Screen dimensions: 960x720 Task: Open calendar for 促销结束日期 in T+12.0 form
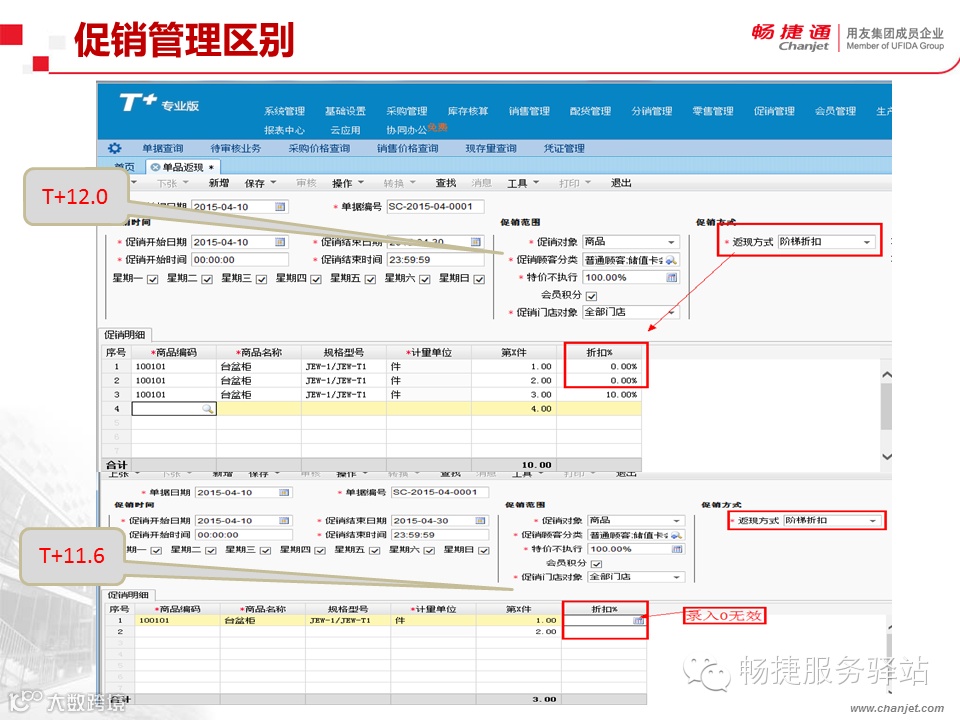[476, 242]
